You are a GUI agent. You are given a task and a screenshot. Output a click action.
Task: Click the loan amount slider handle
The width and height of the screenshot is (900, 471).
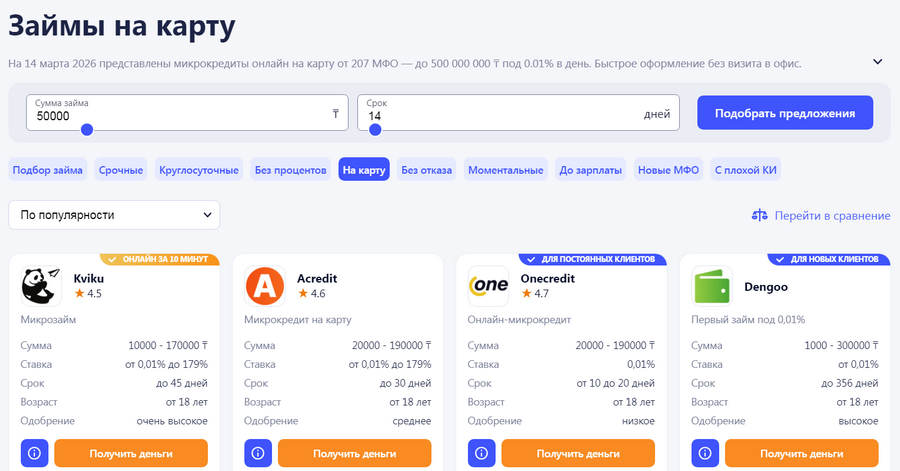pyautogui.click(x=87, y=130)
